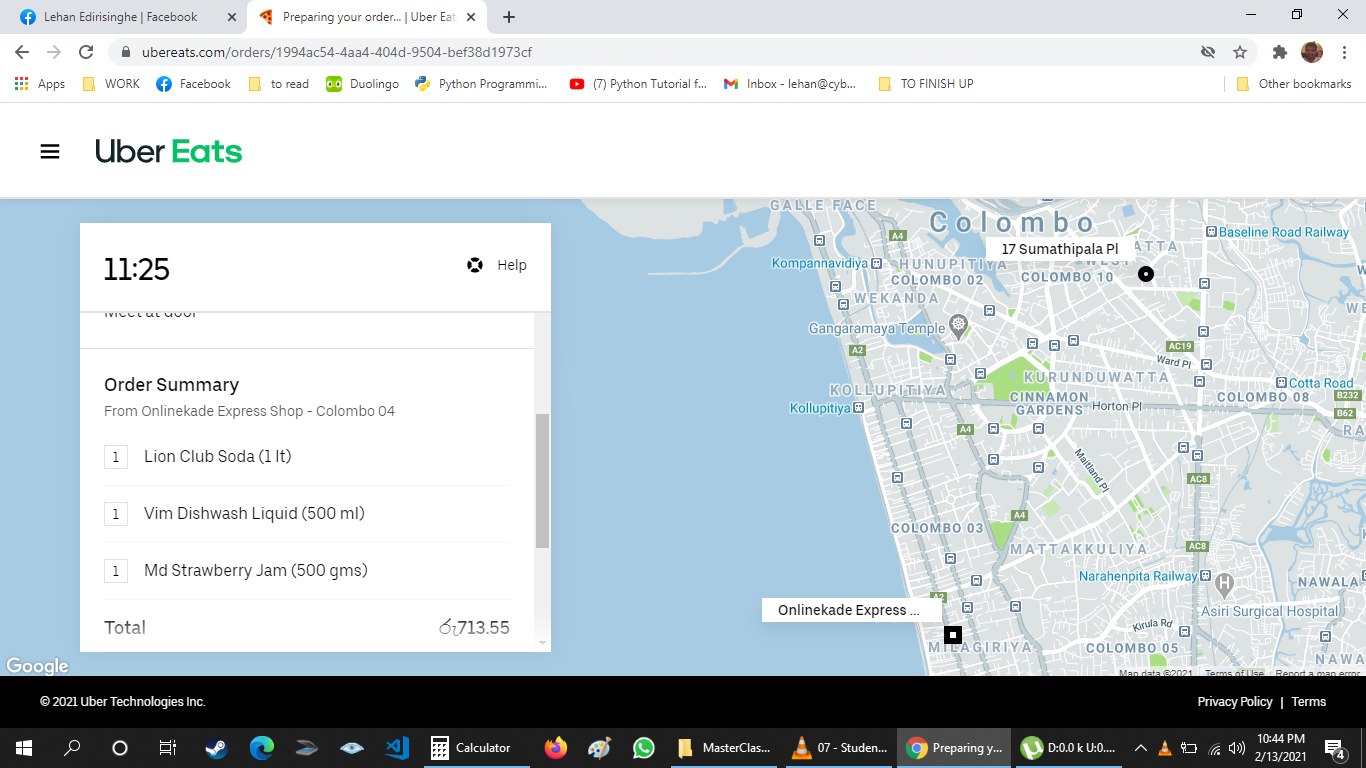
Task: Click the Narahenpita Railway station icon
Action: coord(1205,576)
